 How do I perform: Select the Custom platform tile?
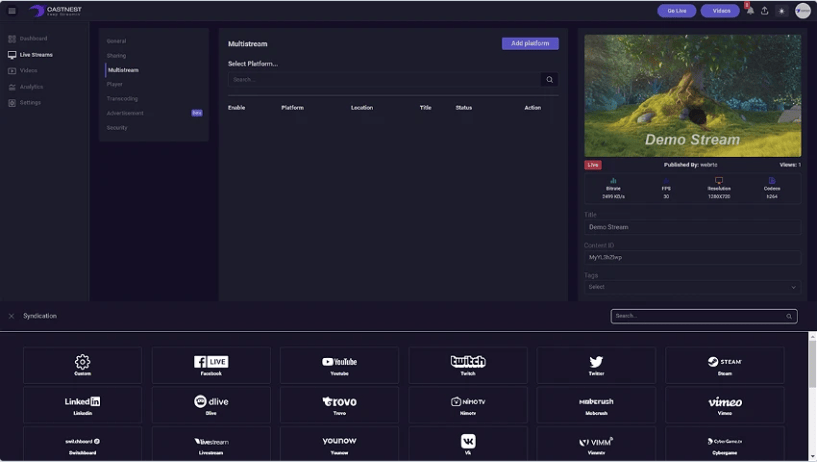pos(82,365)
